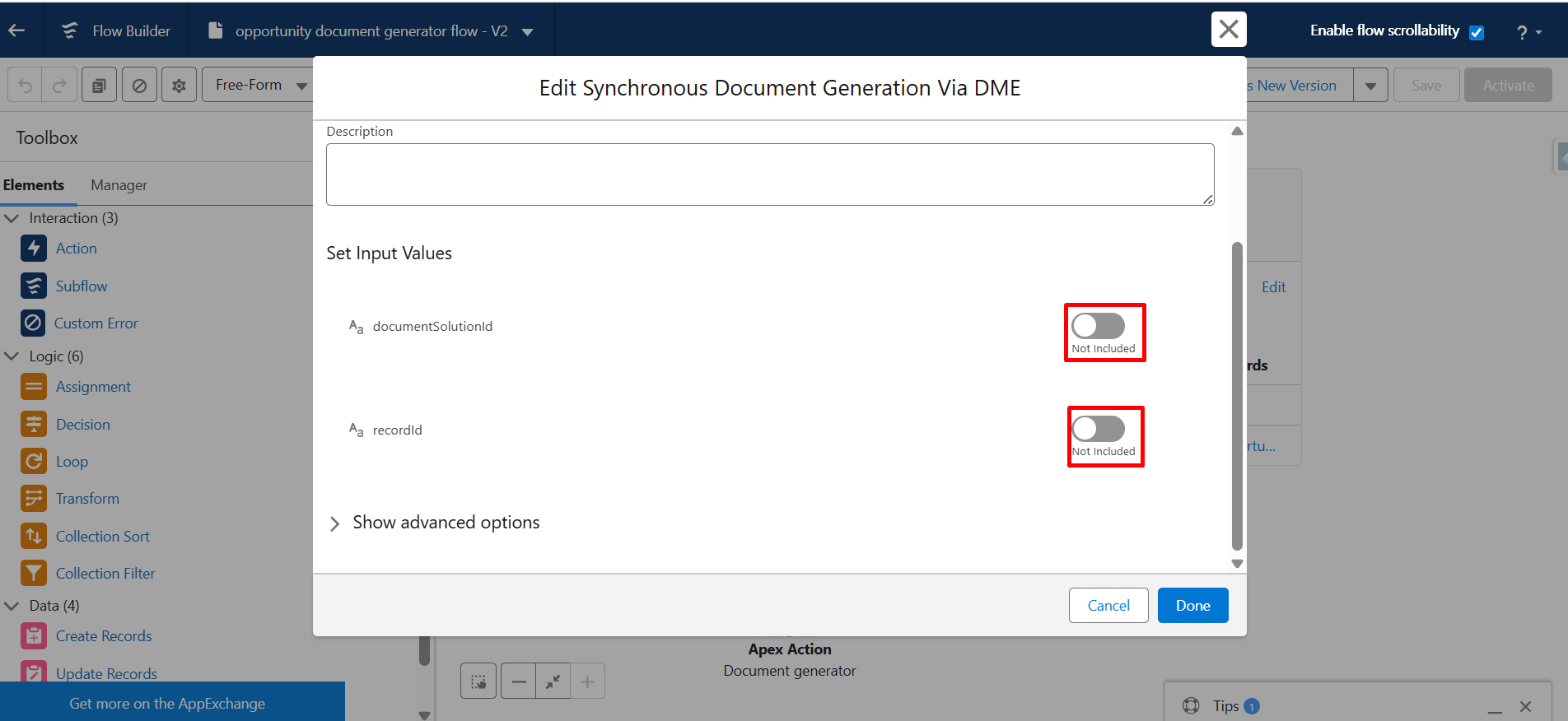
Task: Collapse the Interaction (3) group
Action: [x=12, y=218]
